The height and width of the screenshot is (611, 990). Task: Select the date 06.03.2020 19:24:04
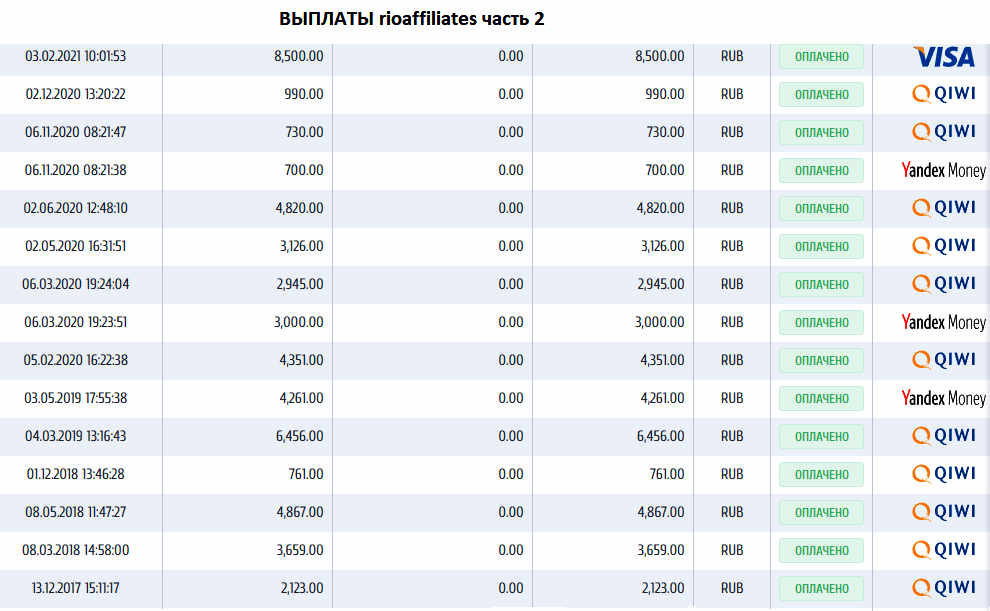tap(75, 284)
